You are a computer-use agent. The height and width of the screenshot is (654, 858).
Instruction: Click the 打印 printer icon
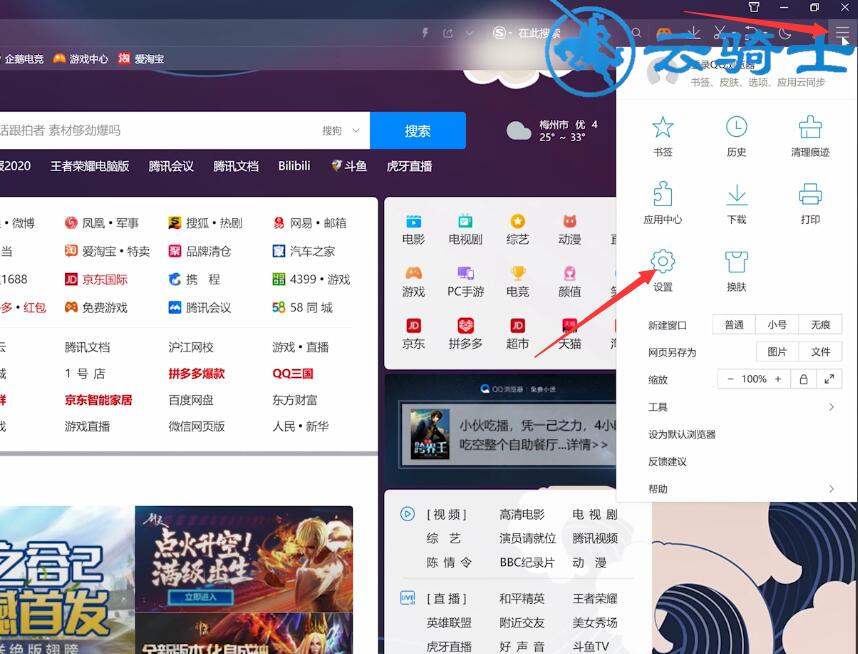810,195
